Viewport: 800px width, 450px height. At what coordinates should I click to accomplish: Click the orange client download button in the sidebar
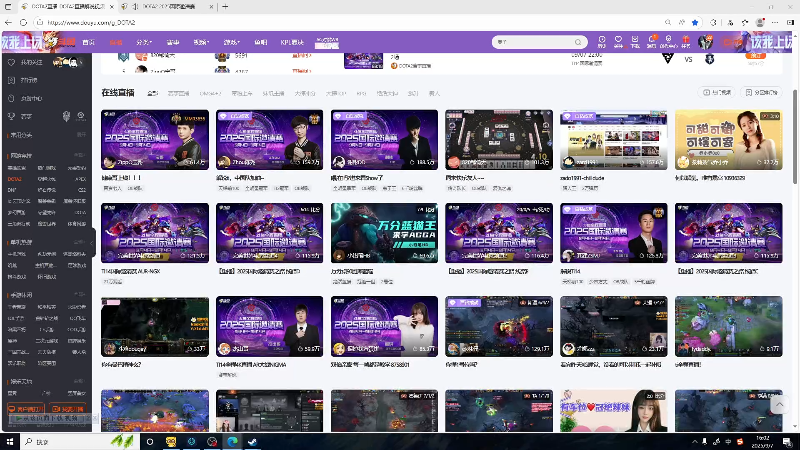[26, 409]
